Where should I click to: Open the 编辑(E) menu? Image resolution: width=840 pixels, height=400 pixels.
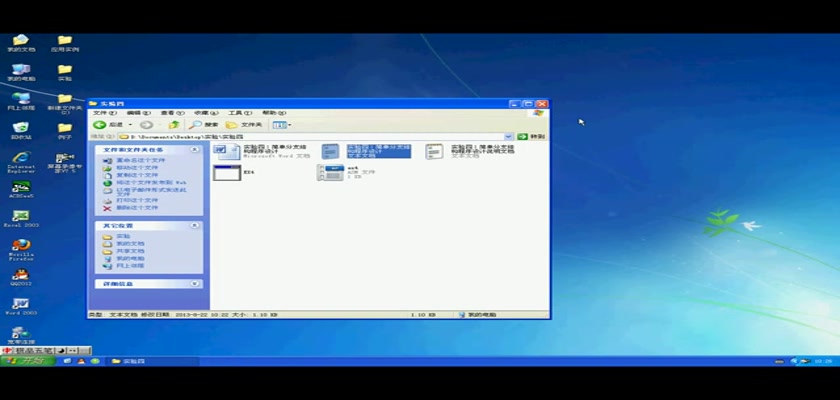pos(138,113)
